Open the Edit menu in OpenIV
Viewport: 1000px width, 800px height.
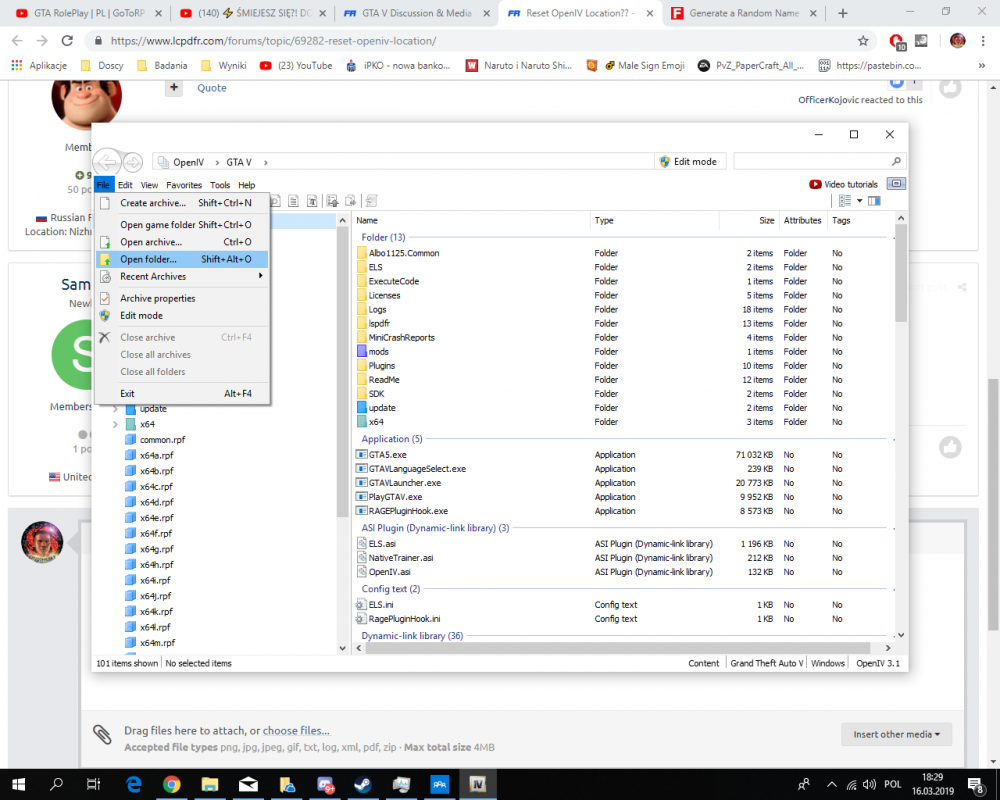point(125,185)
